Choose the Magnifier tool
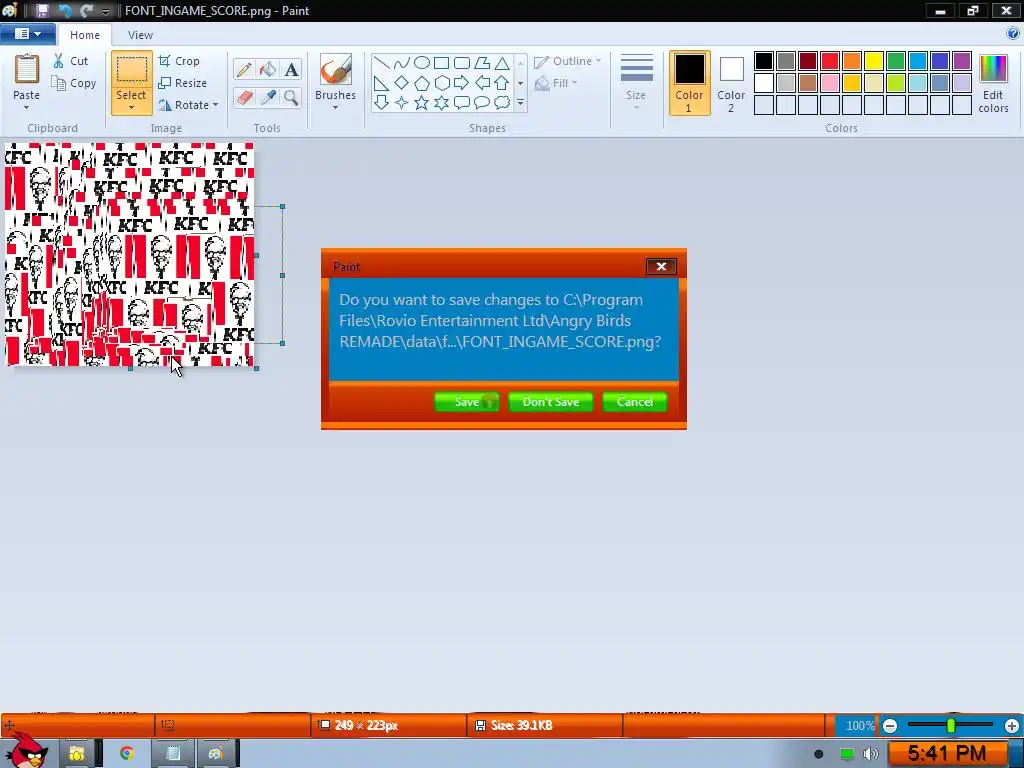The width and height of the screenshot is (1024, 768). tap(291, 97)
